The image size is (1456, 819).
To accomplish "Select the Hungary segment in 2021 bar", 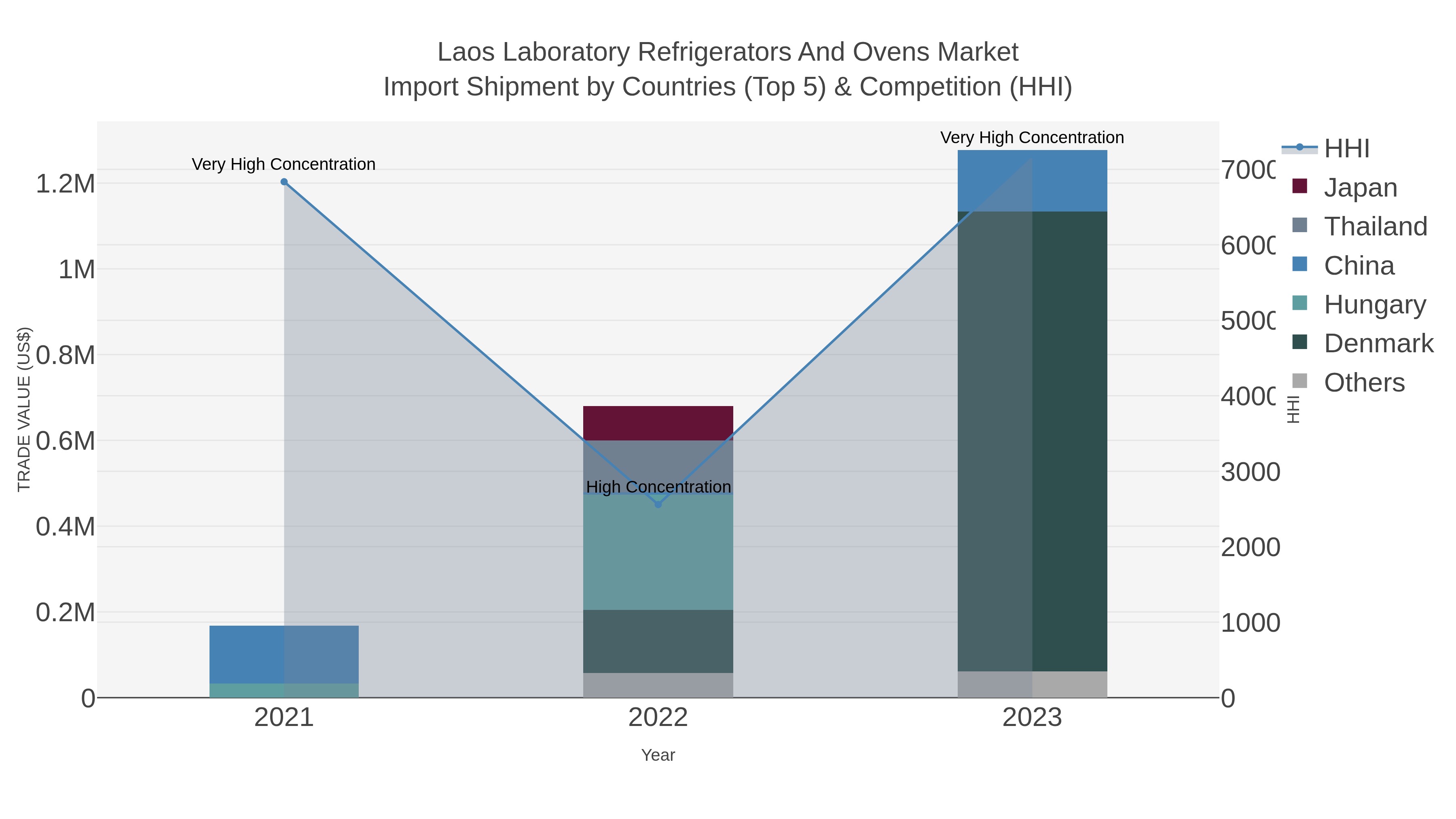I will pyautogui.click(x=284, y=691).
